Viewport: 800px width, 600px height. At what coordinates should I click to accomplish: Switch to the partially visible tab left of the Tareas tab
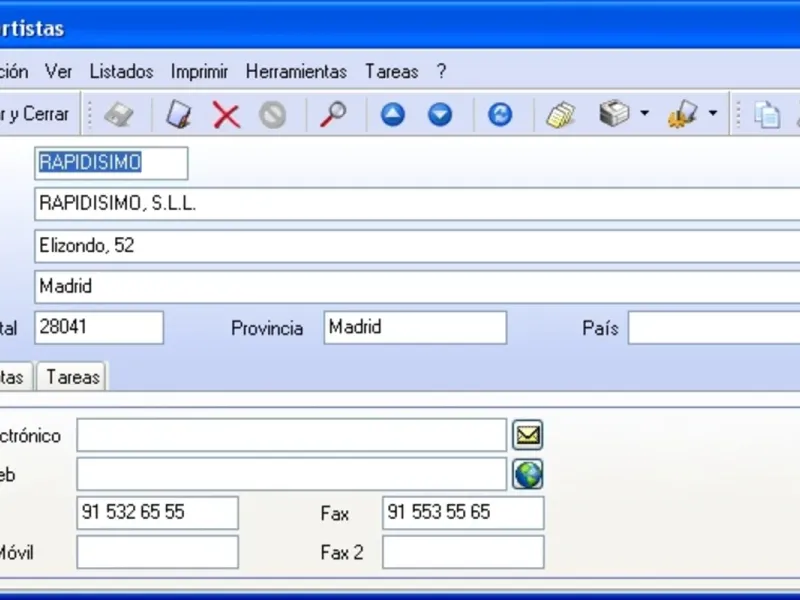[x=15, y=377]
